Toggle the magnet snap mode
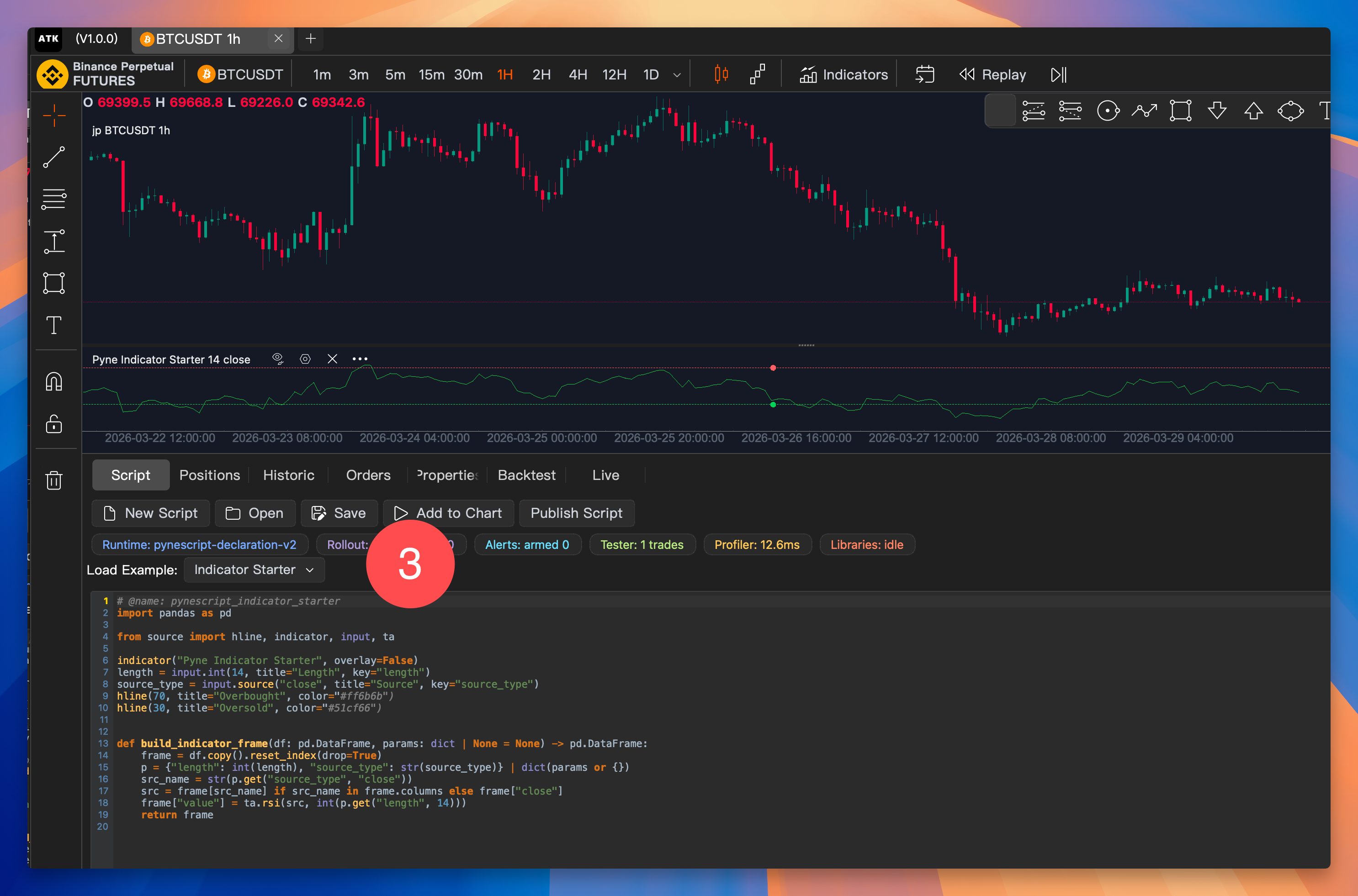 [54, 381]
